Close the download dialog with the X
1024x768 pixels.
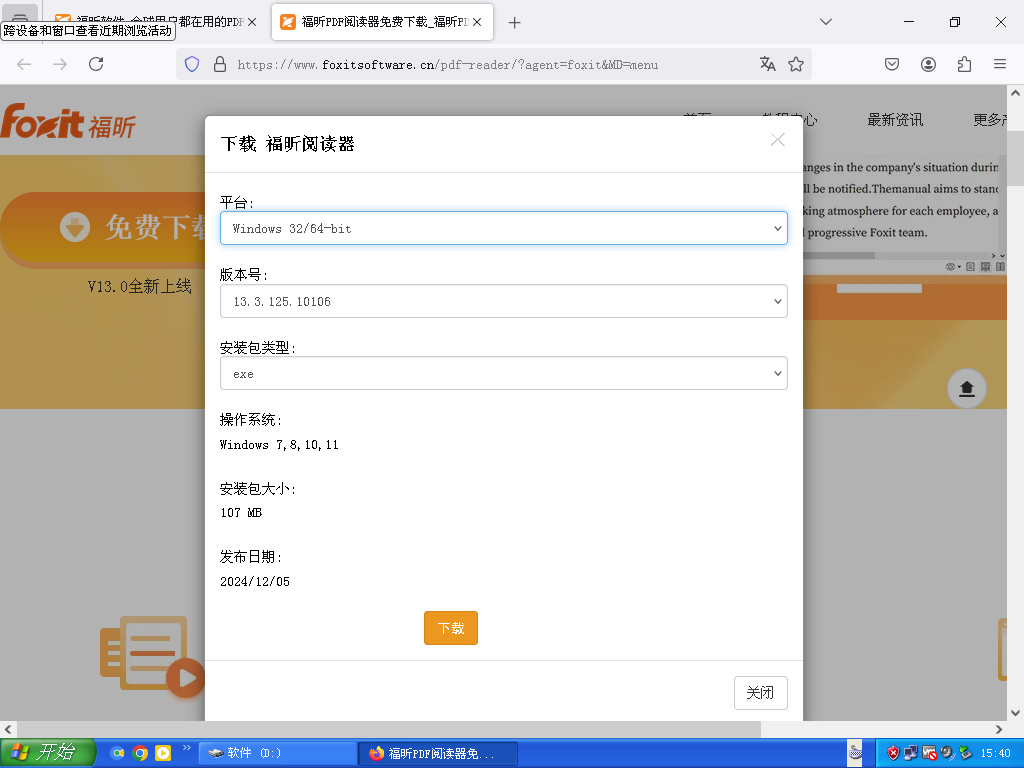coord(777,140)
